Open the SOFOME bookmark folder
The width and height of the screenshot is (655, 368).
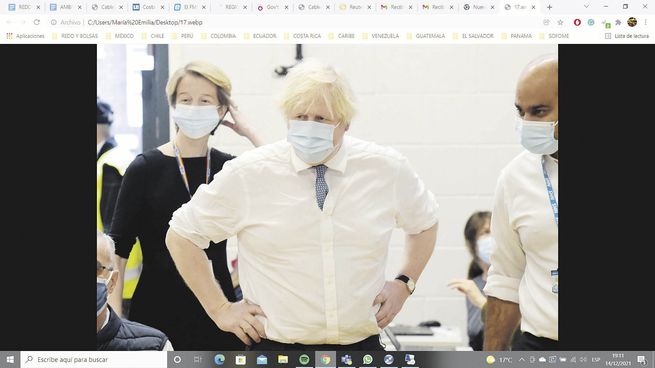pyautogui.click(x=554, y=36)
